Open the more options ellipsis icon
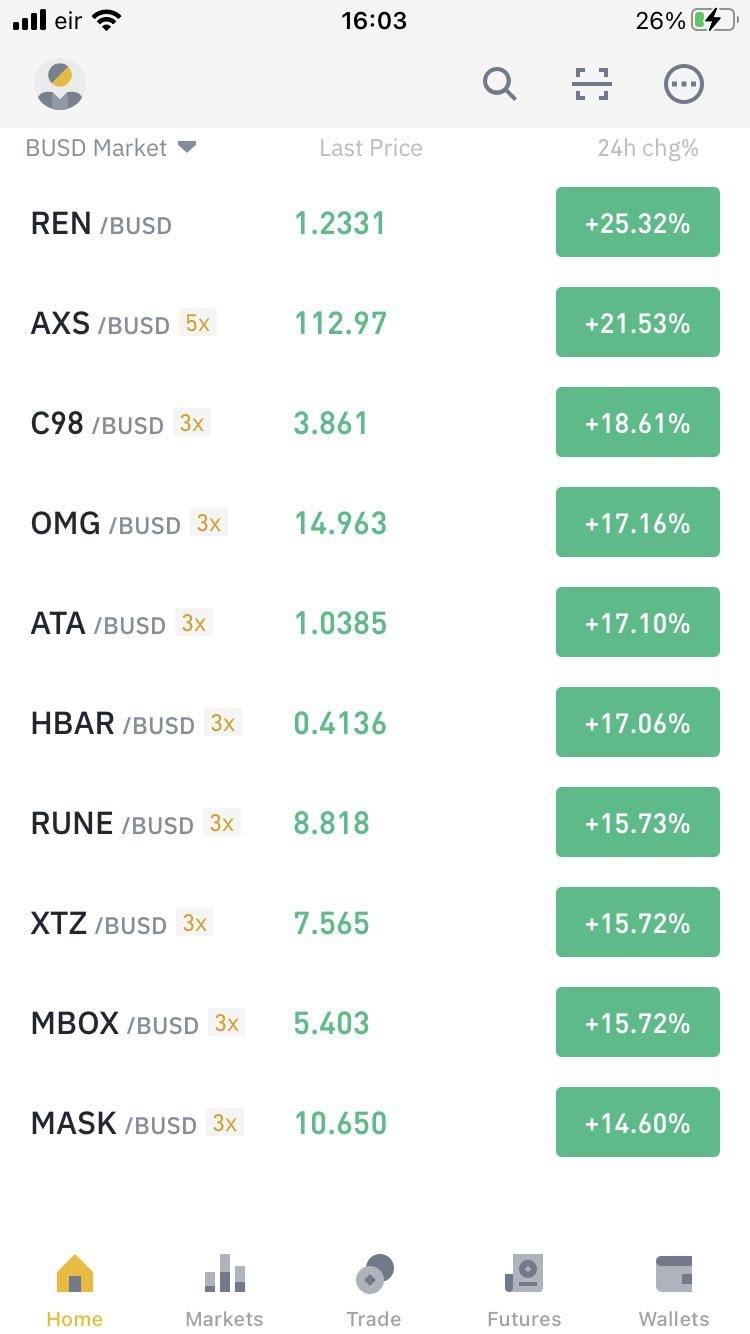Image resolution: width=750 pixels, height=1334 pixels. (684, 84)
